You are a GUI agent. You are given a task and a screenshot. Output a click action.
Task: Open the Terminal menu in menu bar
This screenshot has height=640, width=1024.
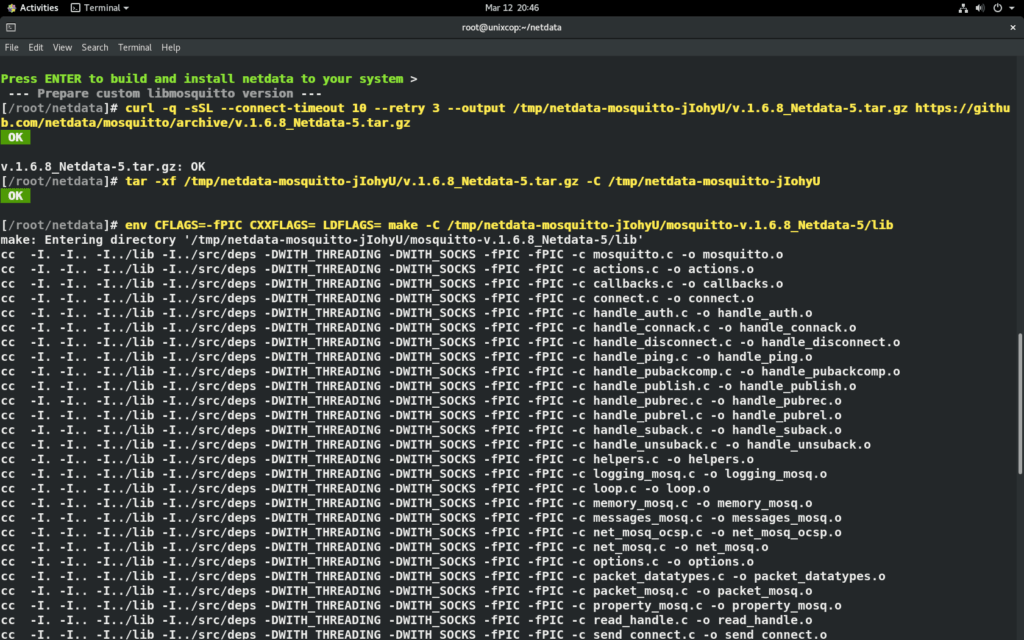coord(135,48)
